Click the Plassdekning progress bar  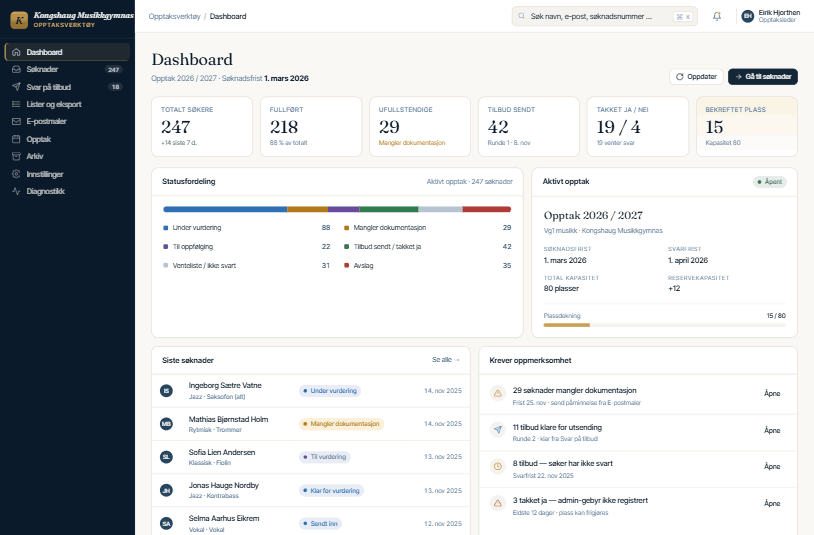coord(664,325)
